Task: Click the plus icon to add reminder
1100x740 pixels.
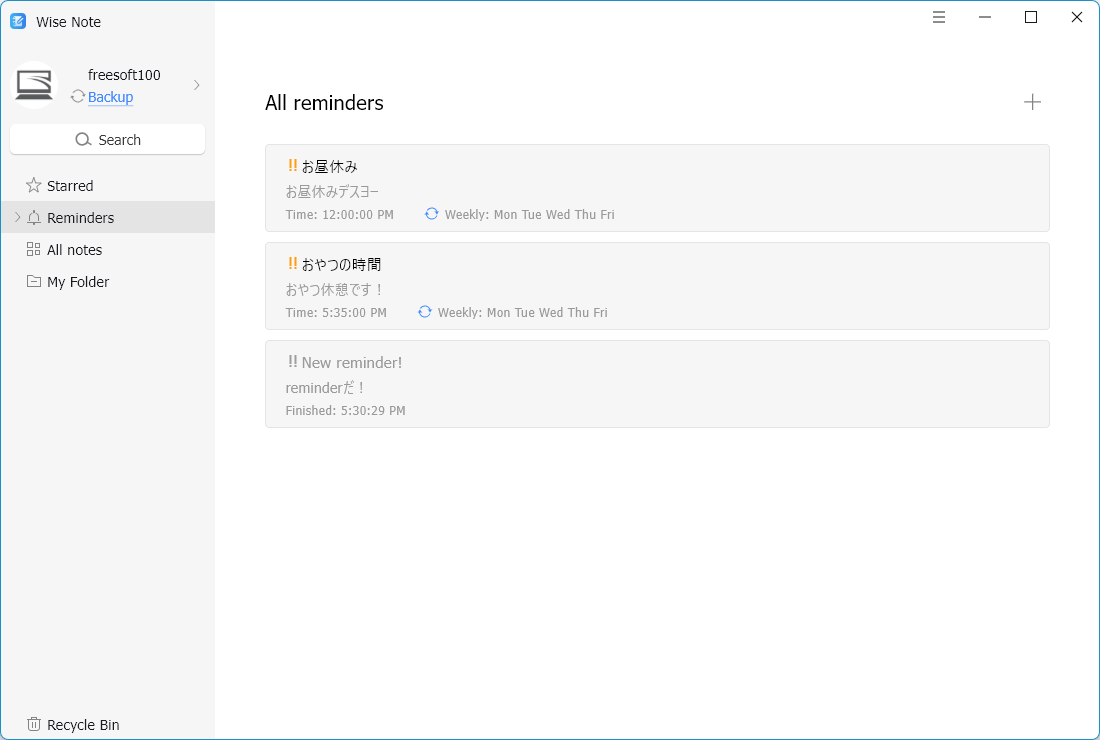Action: (x=1032, y=102)
